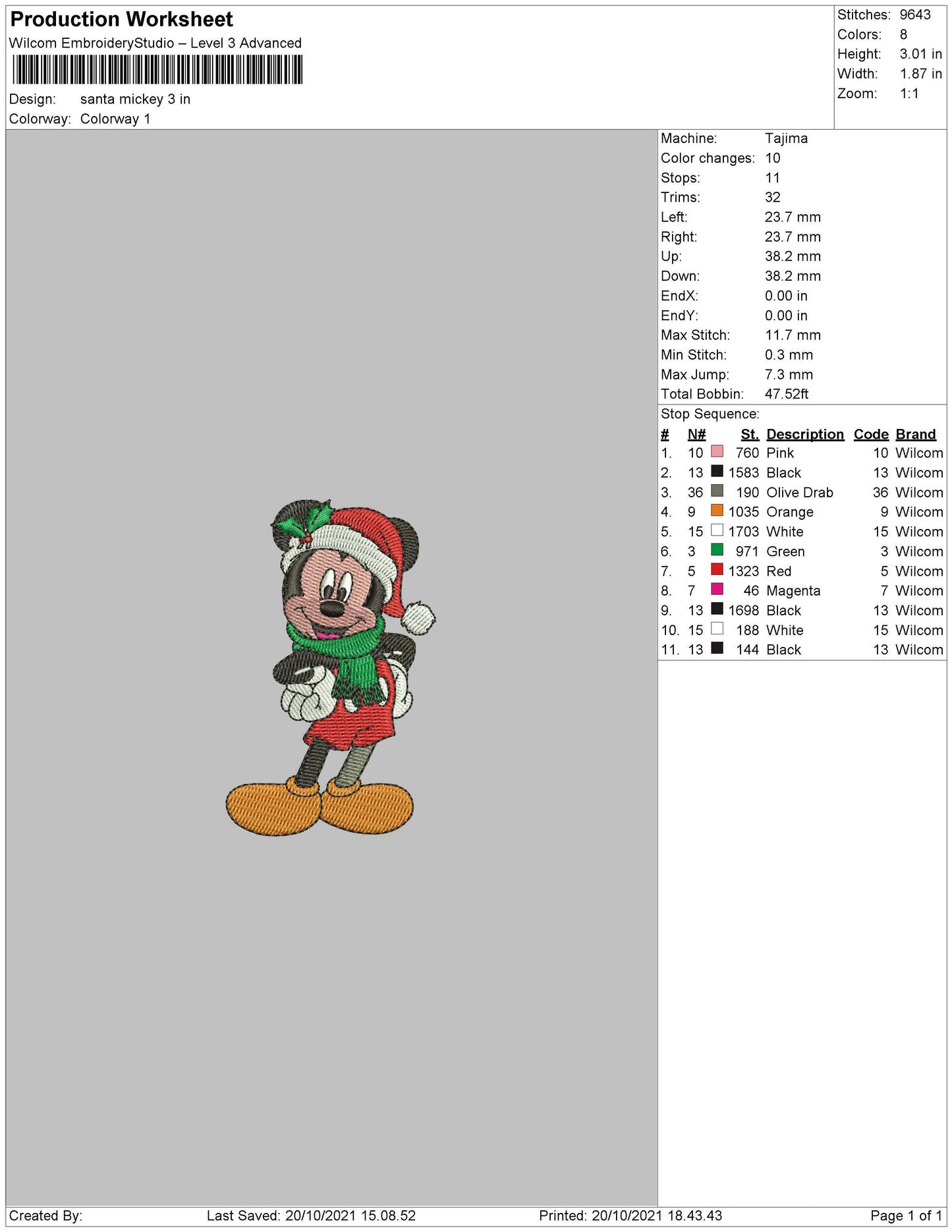952x1232 pixels.
Task: Click the Olive Drab color swatch
Action: (x=717, y=491)
